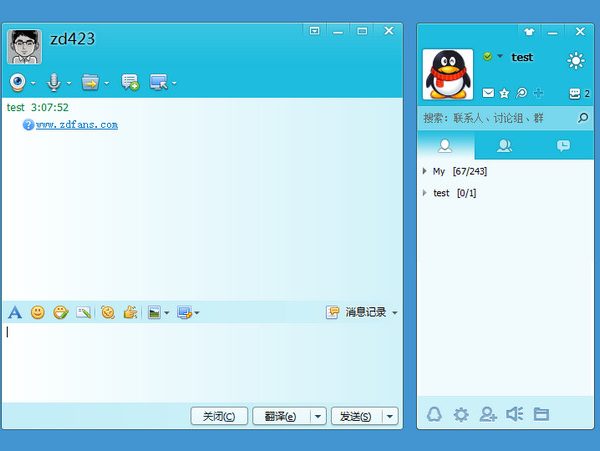Expand the My contact group
Image resolution: width=600 pixels, height=451 pixels.
(x=425, y=172)
